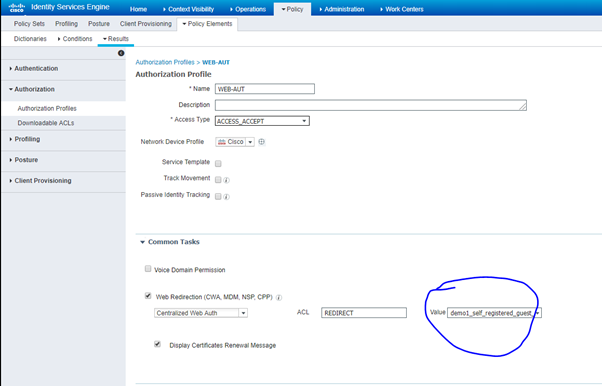Click the Description text area

(371, 105)
